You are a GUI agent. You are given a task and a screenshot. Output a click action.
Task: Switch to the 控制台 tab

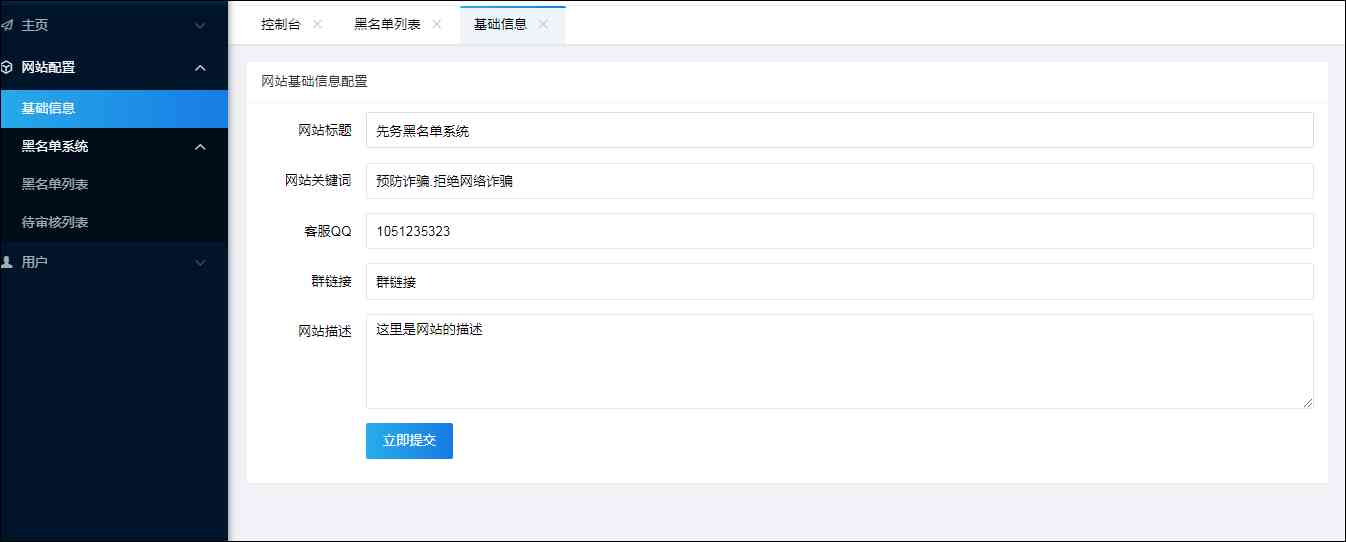[x=280, y=25]
